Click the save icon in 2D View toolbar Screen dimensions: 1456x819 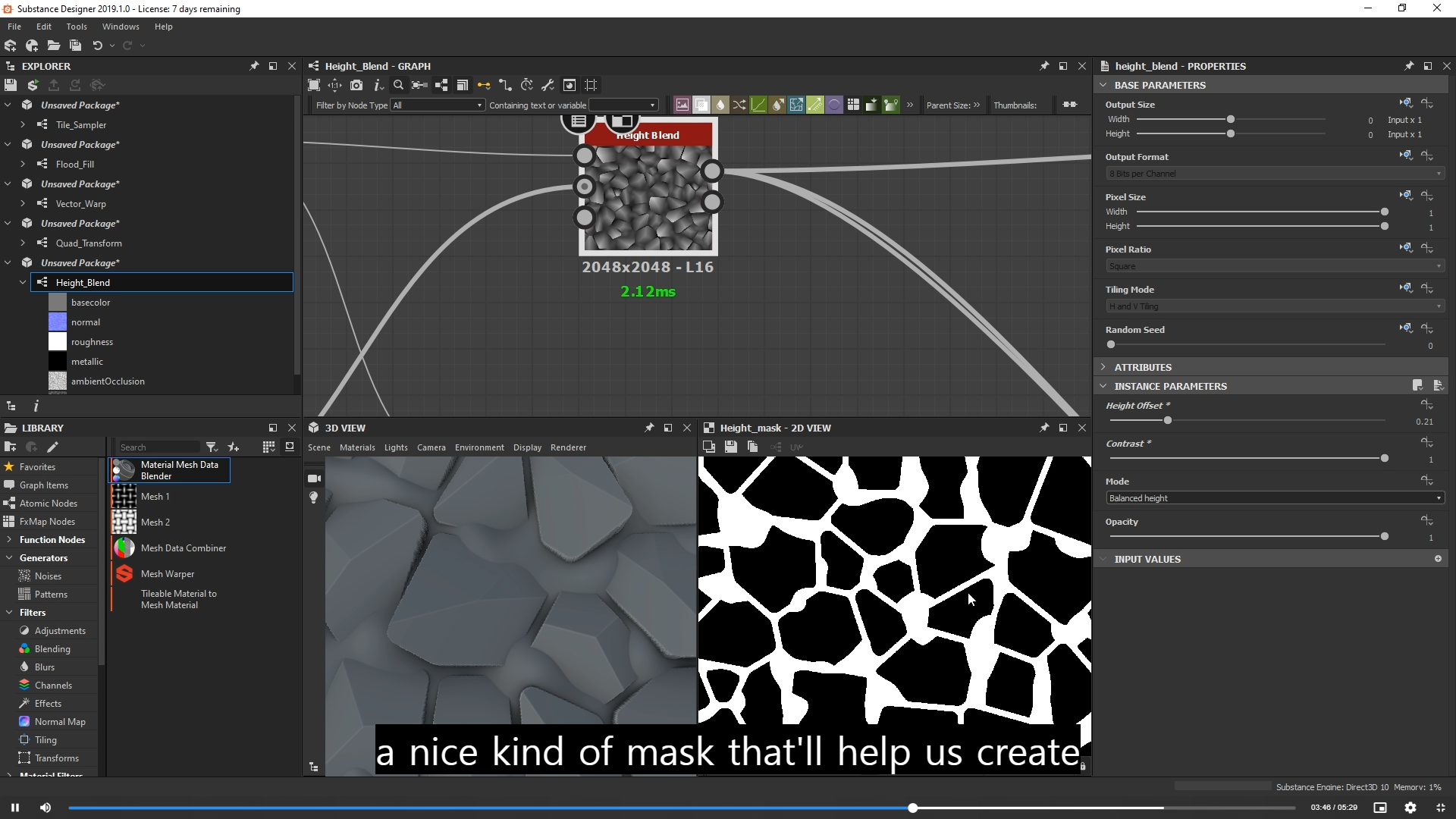730,447
